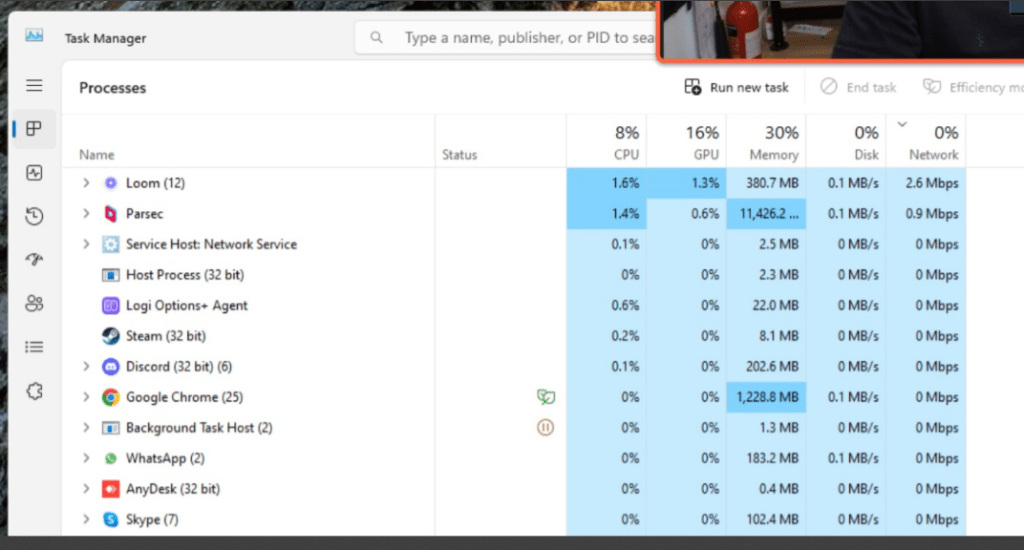This screenshot has width=1024, height=550.
Task: Sort by the GPU column header
Action: [686, 142]
